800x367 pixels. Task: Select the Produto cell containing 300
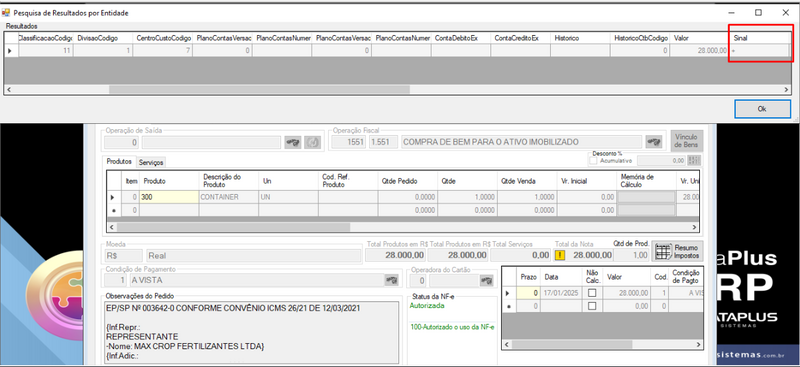point(169,197)
